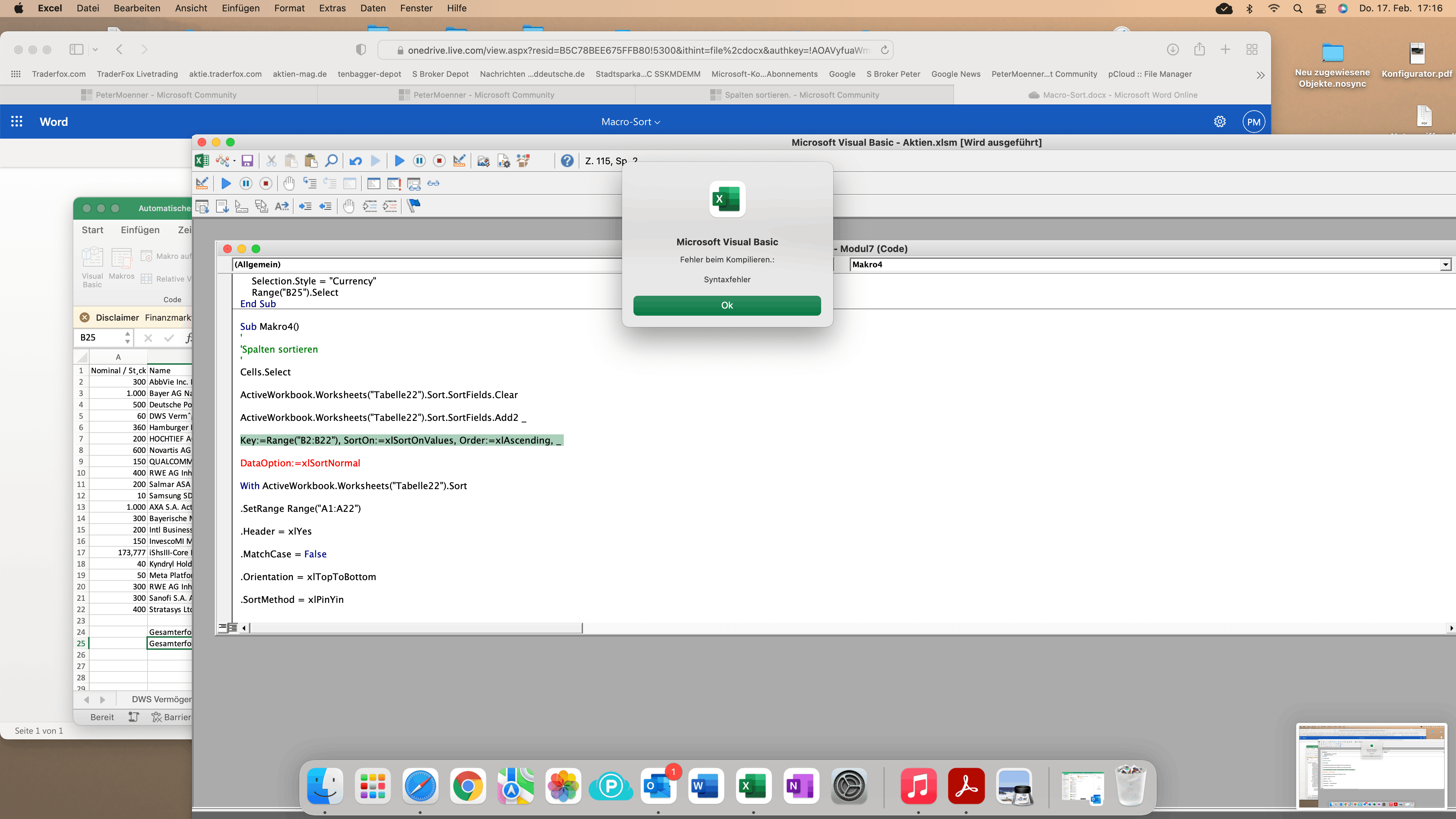Image resolution: width=1456 pixels, height=819 pixels.
Task: Click the Break pause icon in the top VBA toolbar
Action: pos(419,161)
